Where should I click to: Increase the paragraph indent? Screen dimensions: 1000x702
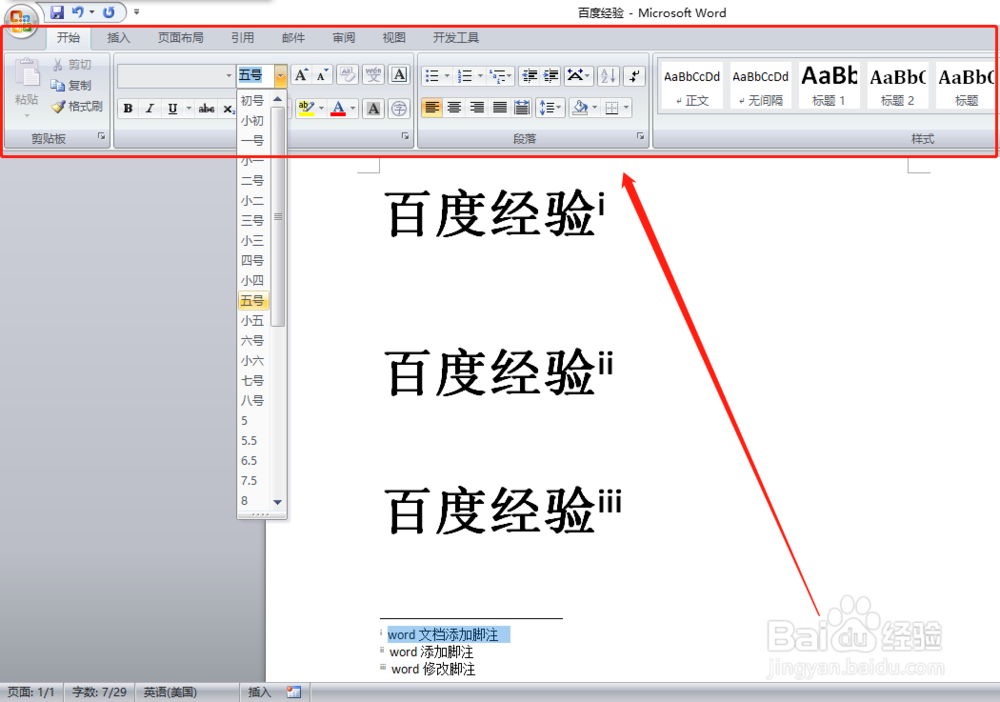click(551, 77)
